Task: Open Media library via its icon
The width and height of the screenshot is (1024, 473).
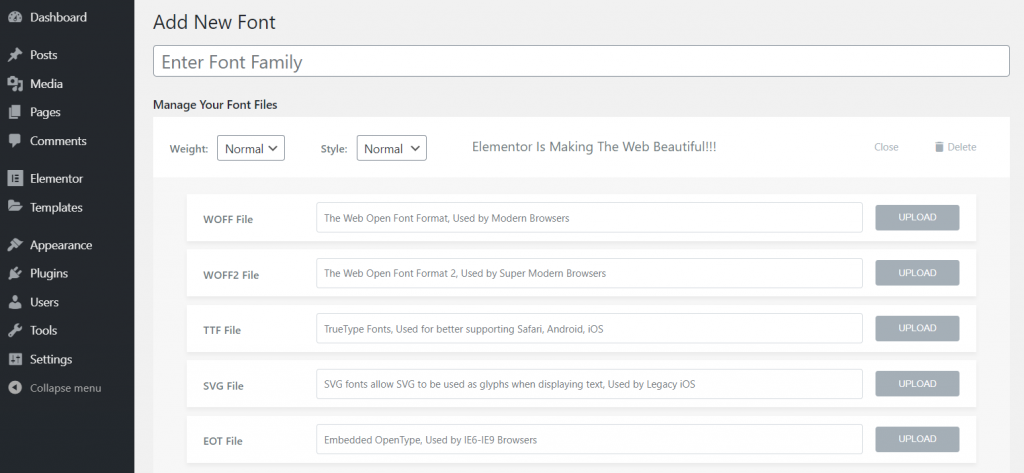Action: 15,84
